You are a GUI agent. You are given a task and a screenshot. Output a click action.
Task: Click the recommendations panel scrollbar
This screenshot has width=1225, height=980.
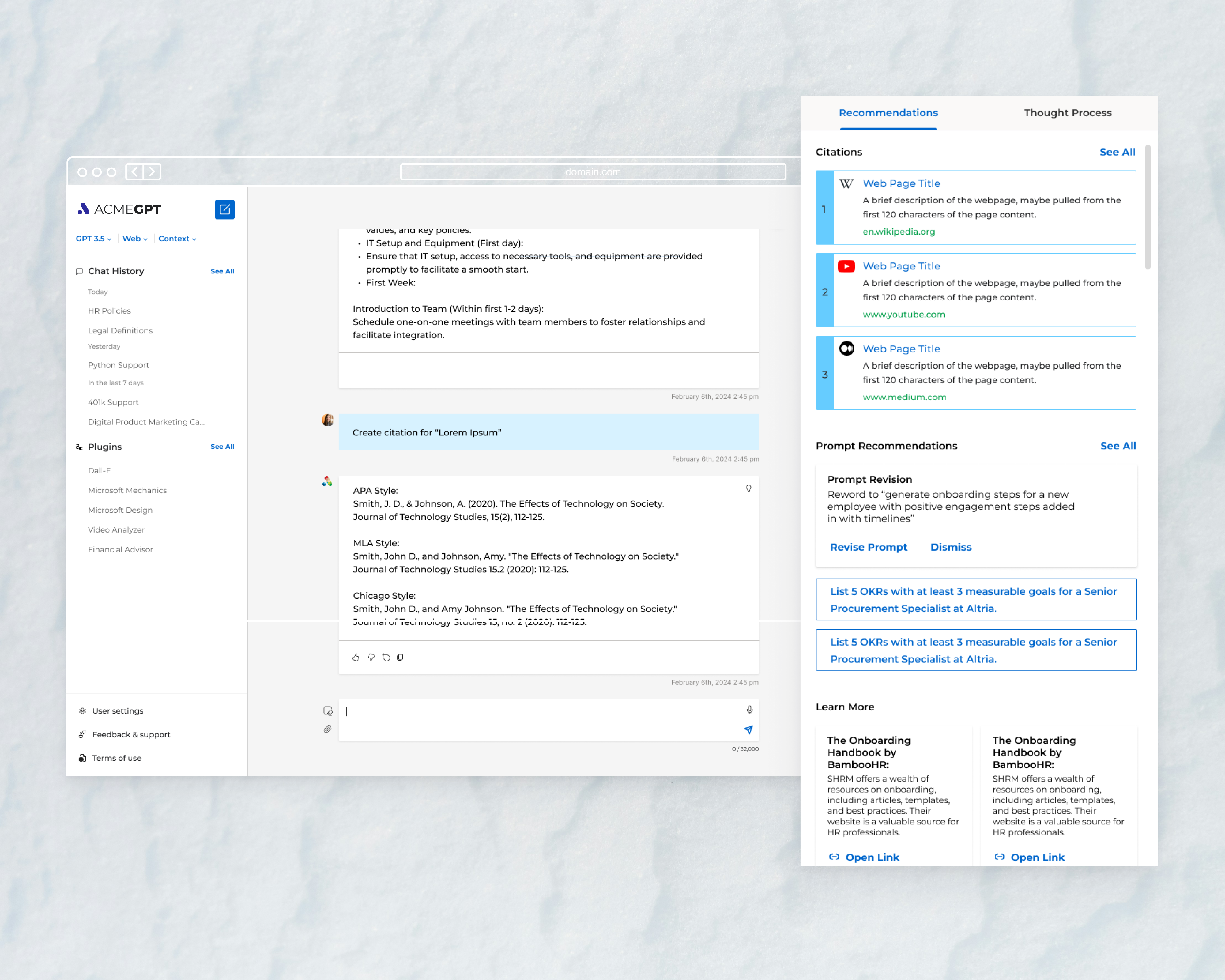(x=1147, y=207)
